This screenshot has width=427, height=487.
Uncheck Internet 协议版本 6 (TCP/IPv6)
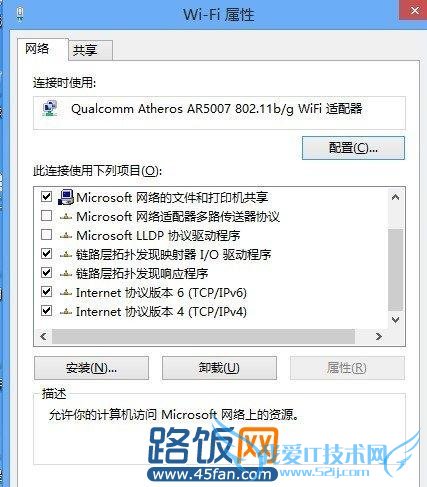click(x=46, y=292)
